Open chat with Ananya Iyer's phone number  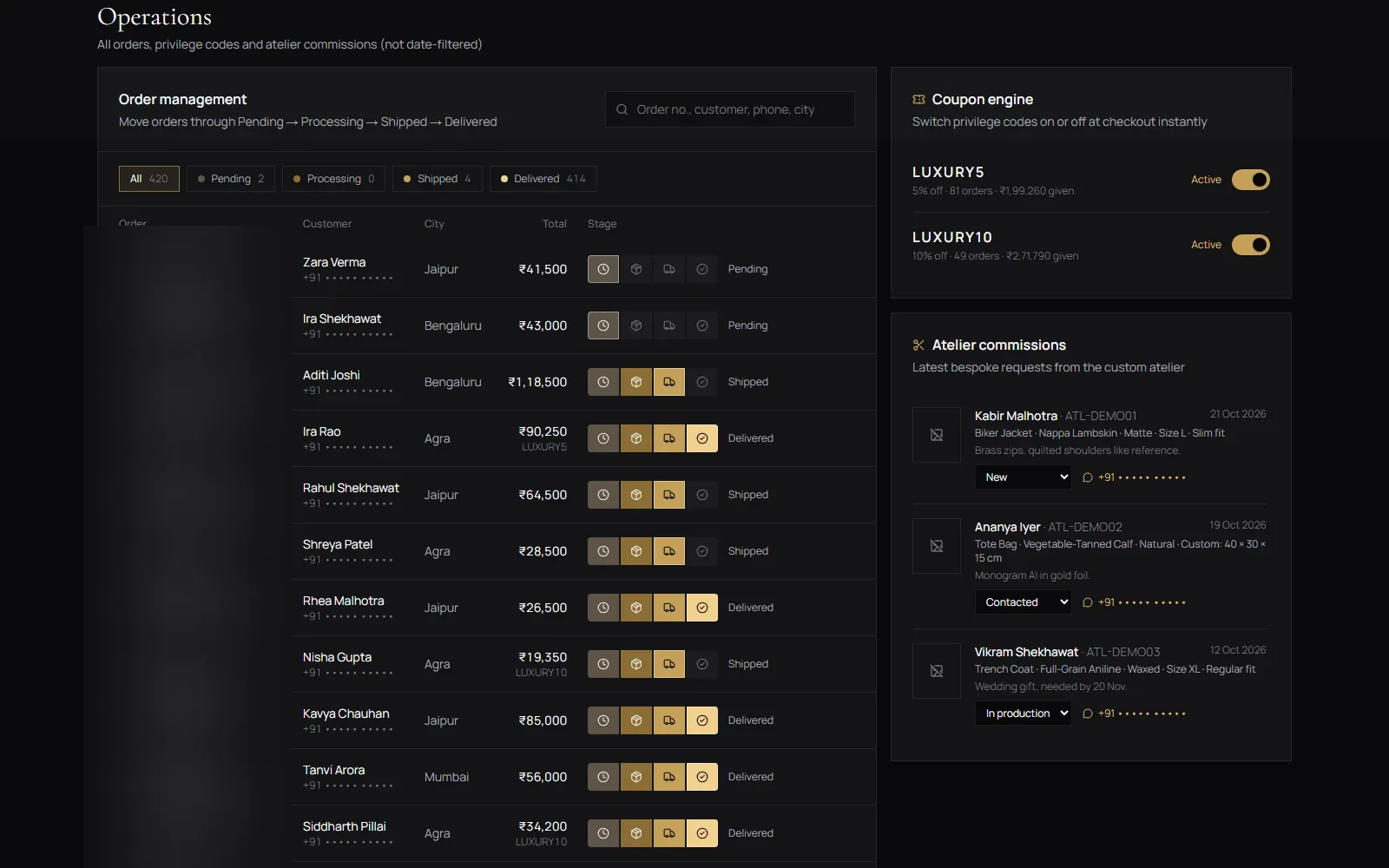tap(1134, 602)
